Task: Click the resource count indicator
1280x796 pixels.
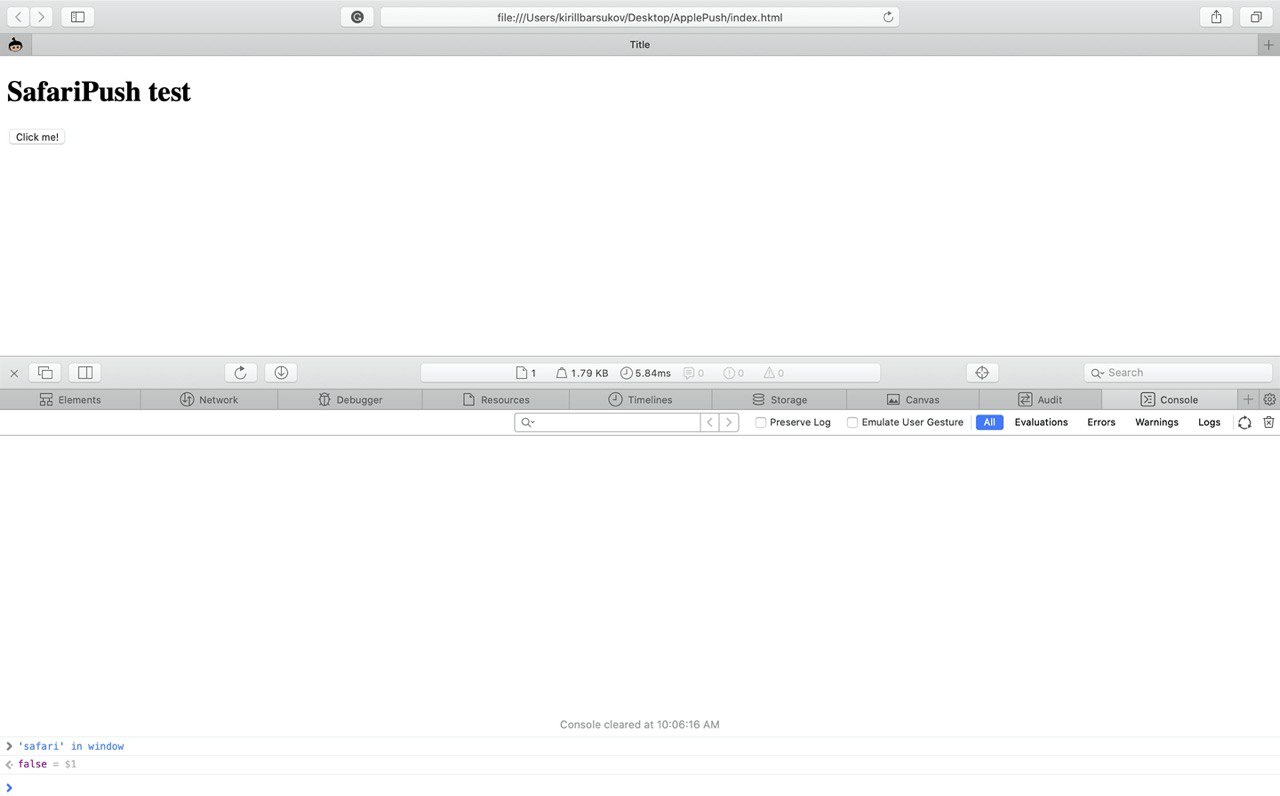Action: 526,373
